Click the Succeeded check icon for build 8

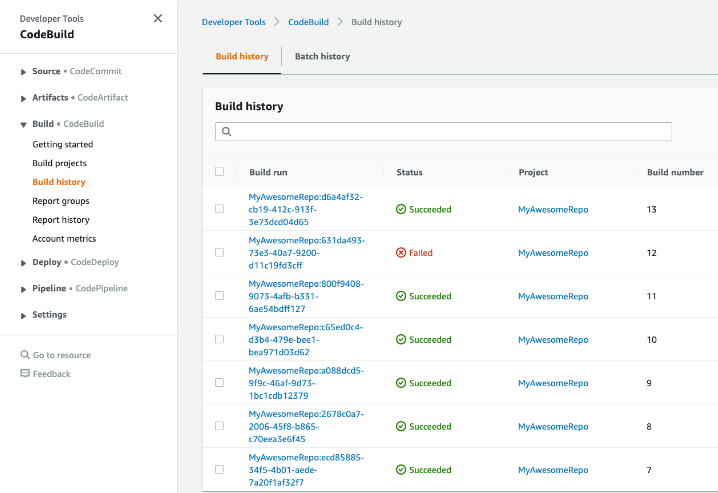click(401, 426)
